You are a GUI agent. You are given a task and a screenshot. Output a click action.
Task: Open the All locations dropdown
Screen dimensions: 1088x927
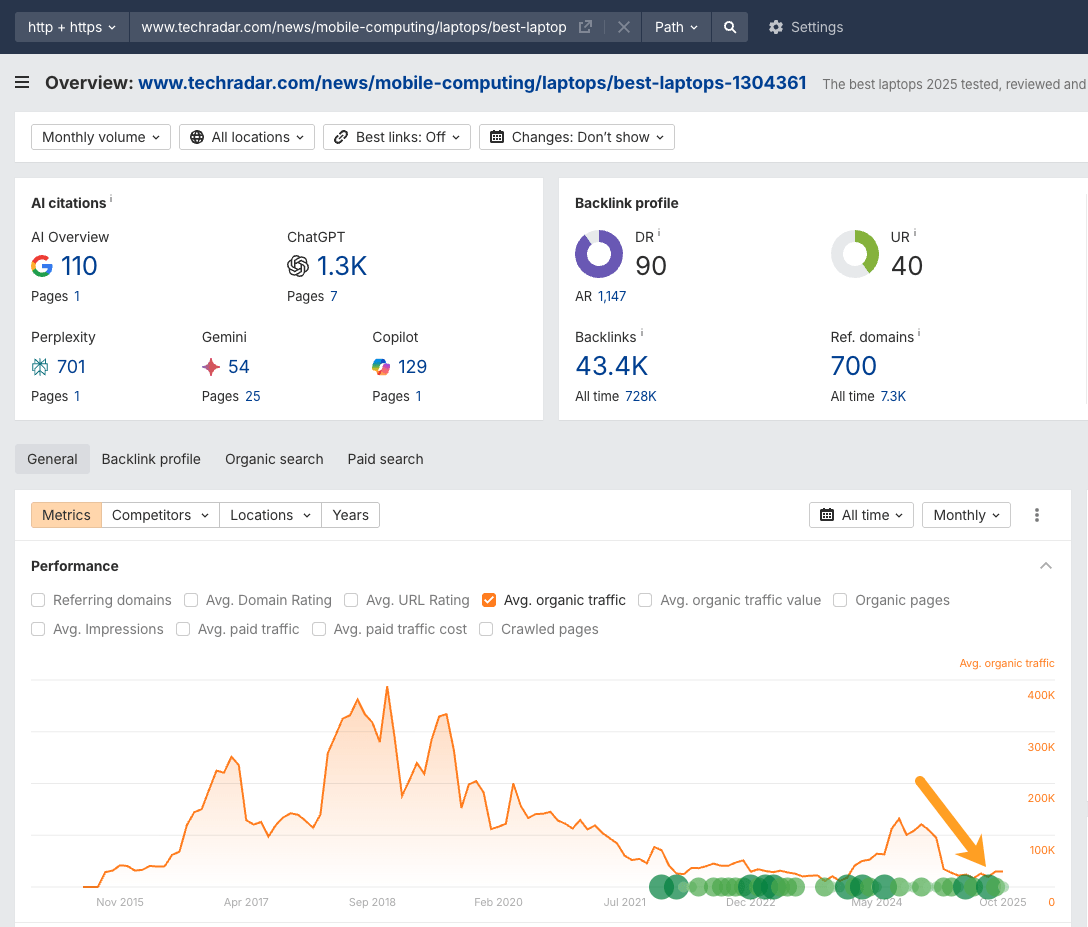pos(246,137)
